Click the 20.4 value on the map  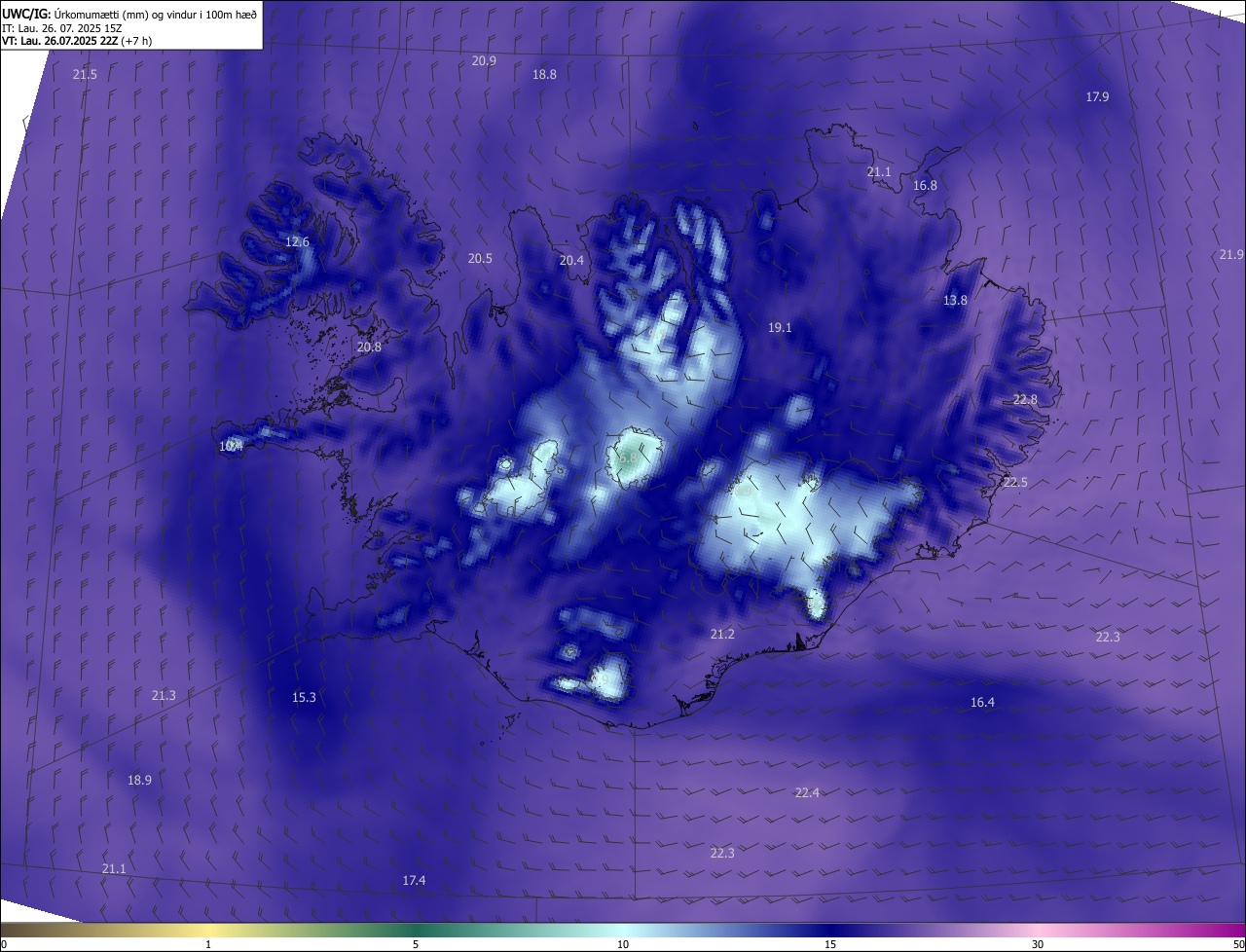571,261
